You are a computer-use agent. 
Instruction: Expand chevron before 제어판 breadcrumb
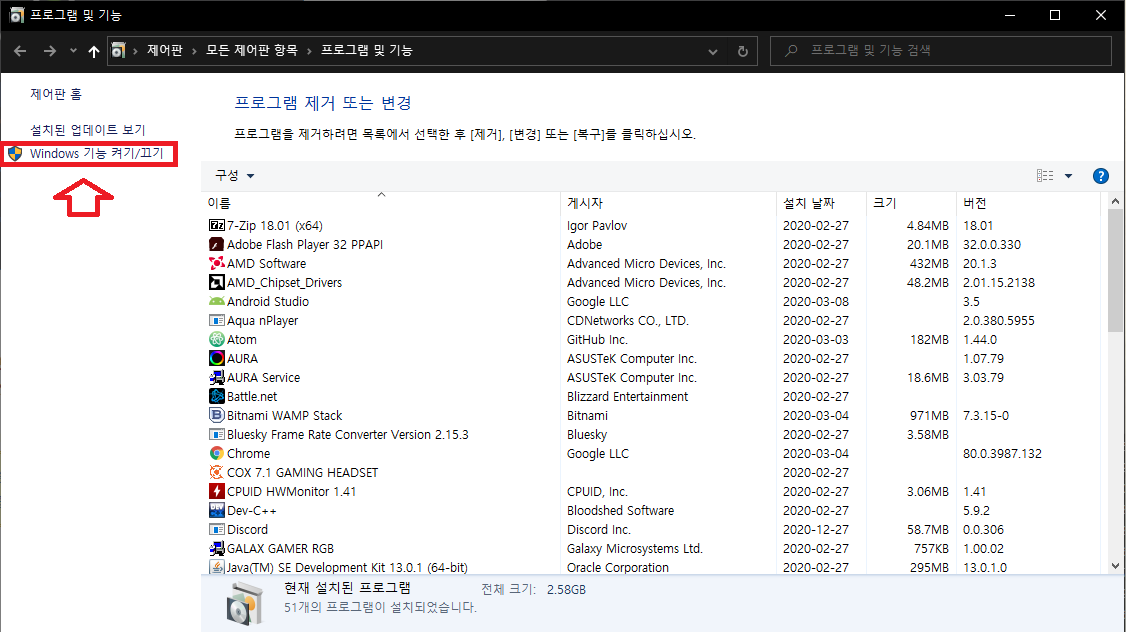point(135,51)
